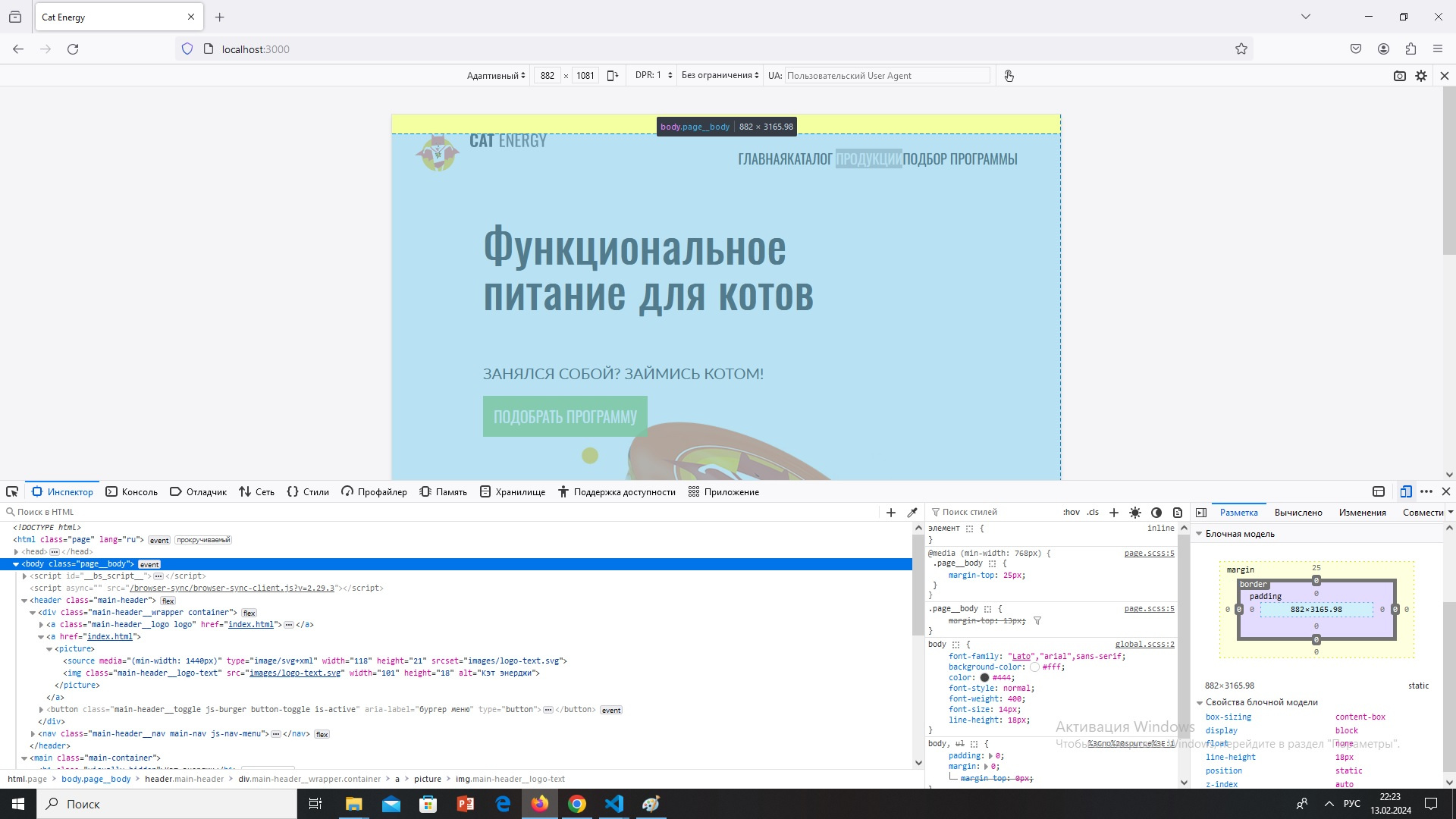Viewport: 1456px width, 819px height.
Task: Toggle light color scheme simulation
Action: 1135,512
